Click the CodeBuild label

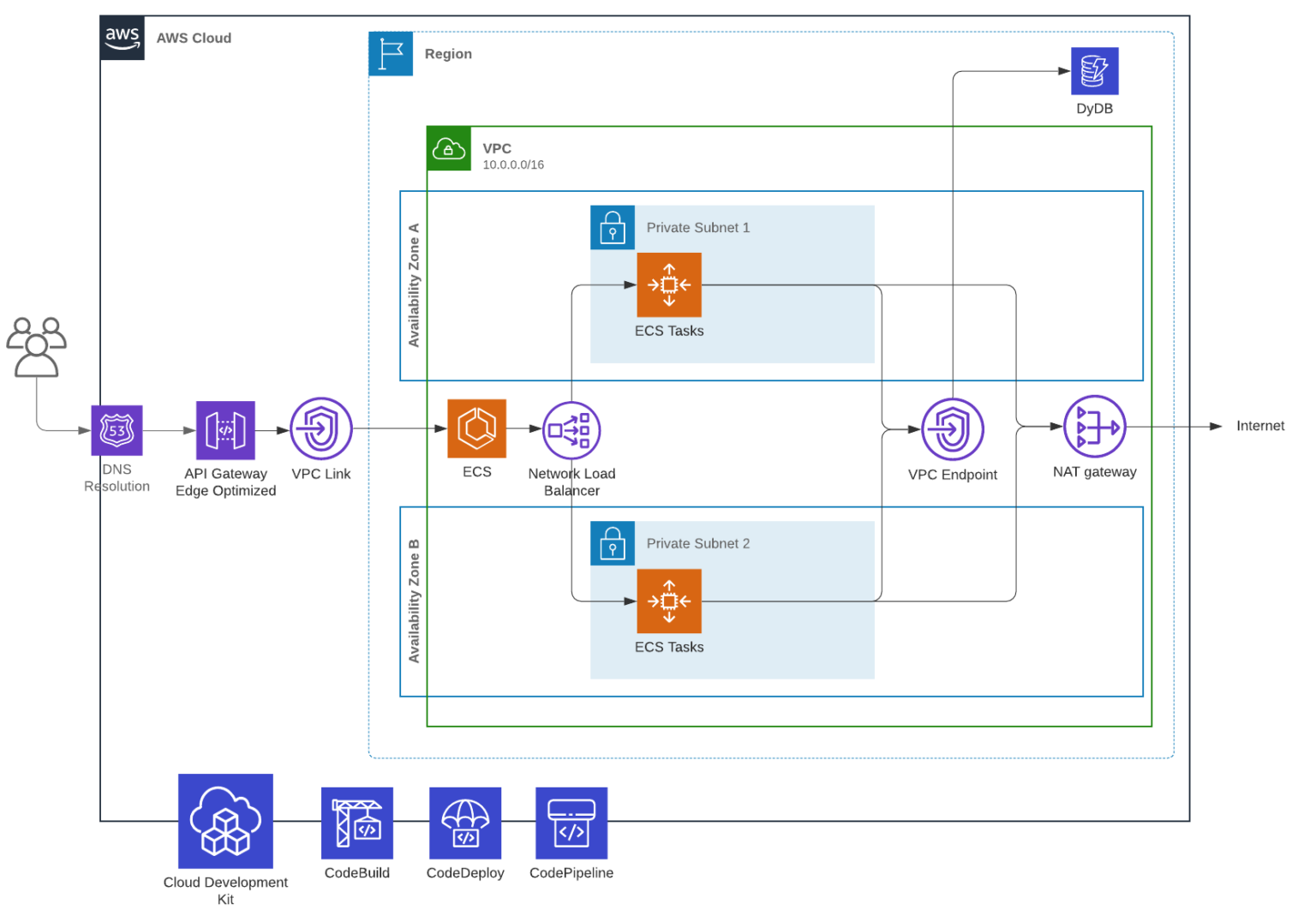tap(357, 873)
